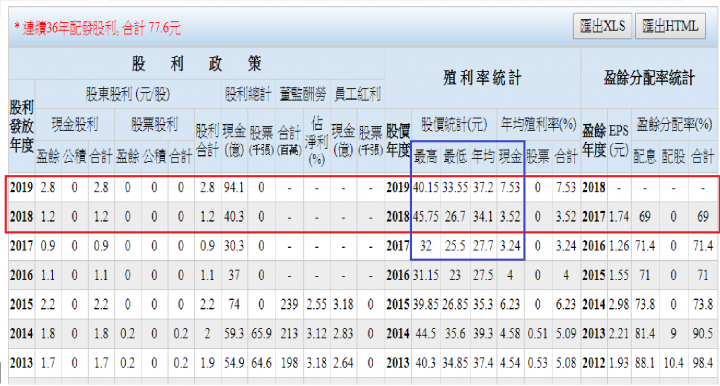720x386 pixels.
Task: Click the 最高 column header
Action: (426, 157)
